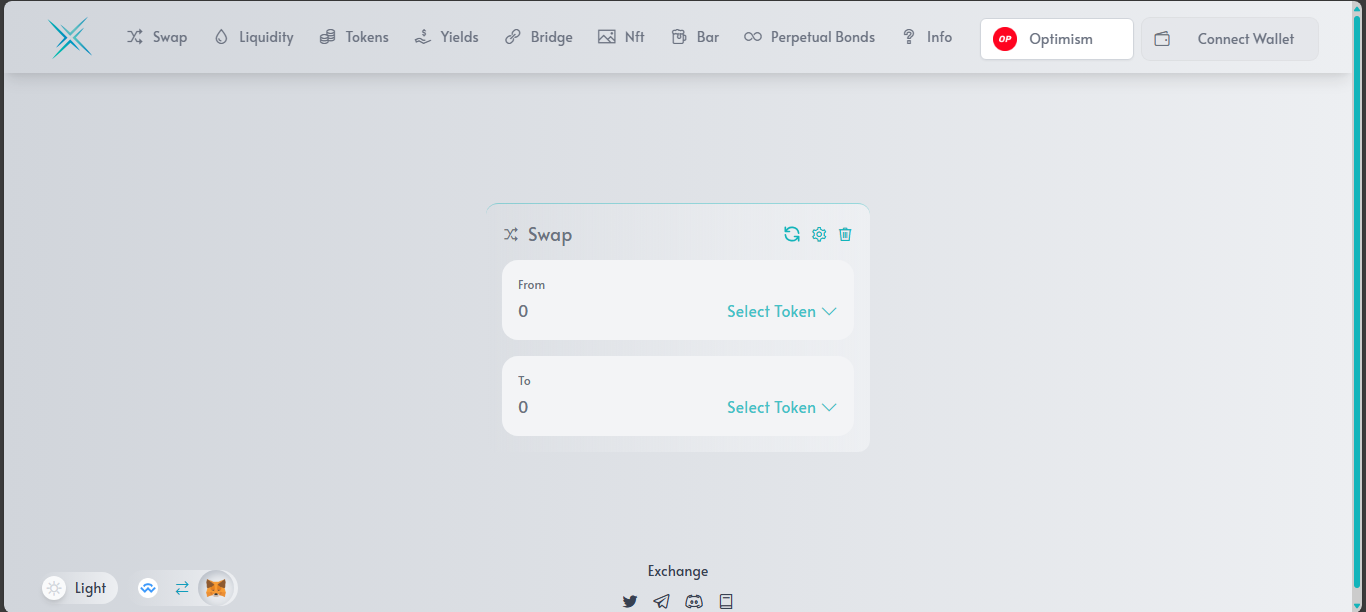
Task: Open the Optimism network selector
Action: coord(1056,39)
